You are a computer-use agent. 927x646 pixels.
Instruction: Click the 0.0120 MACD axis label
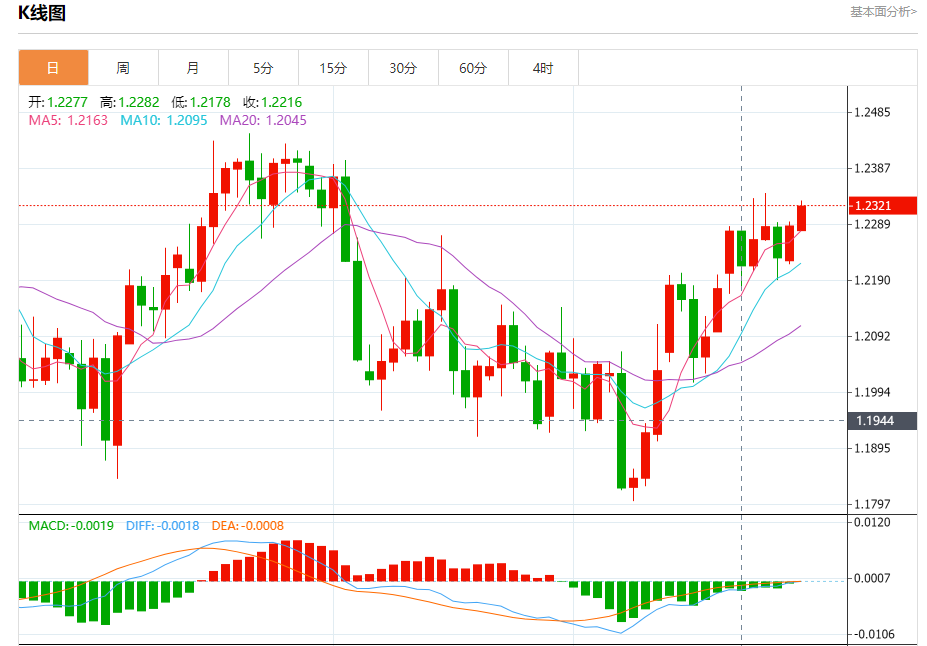(872, 522)
